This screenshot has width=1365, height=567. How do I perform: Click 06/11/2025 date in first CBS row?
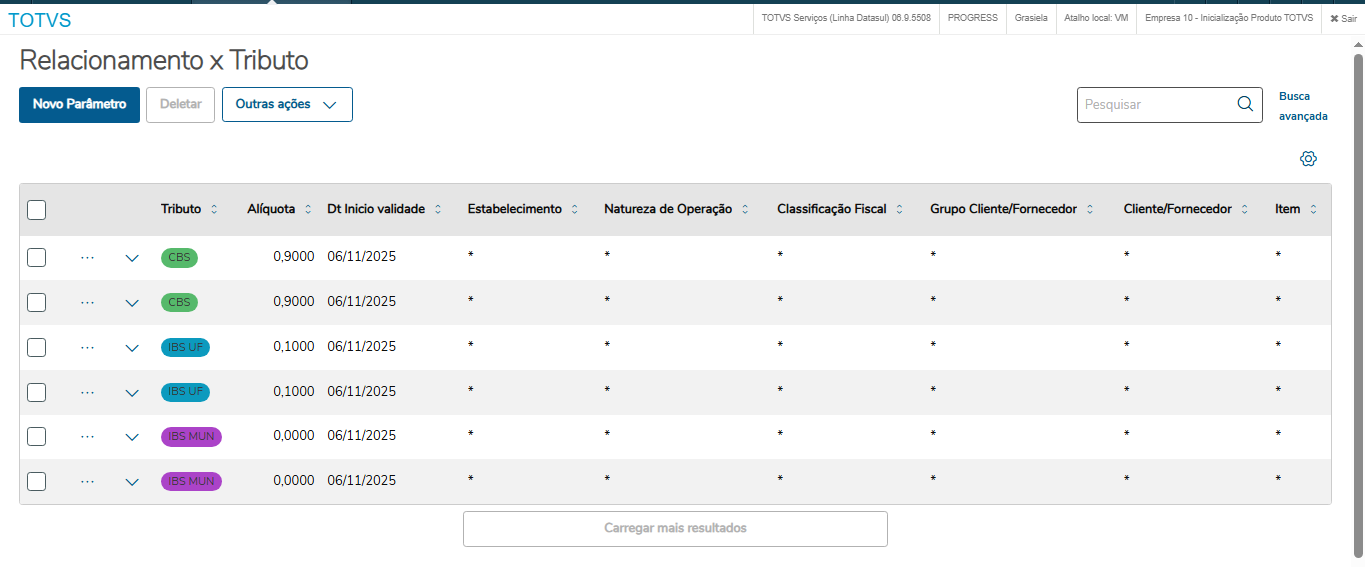coord(362,256)
